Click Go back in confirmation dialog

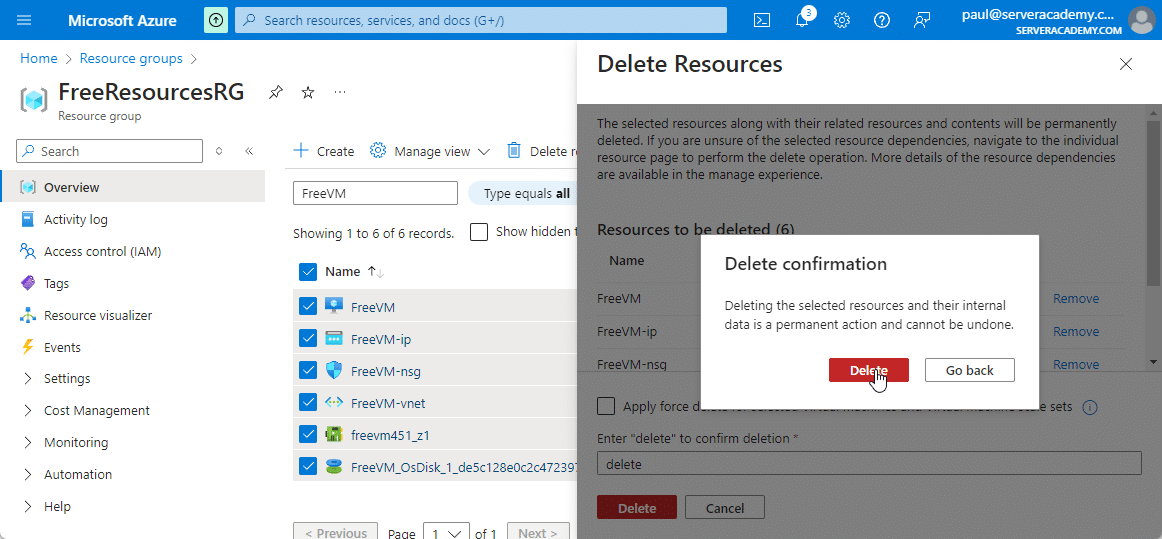click(x=969, y=370)
